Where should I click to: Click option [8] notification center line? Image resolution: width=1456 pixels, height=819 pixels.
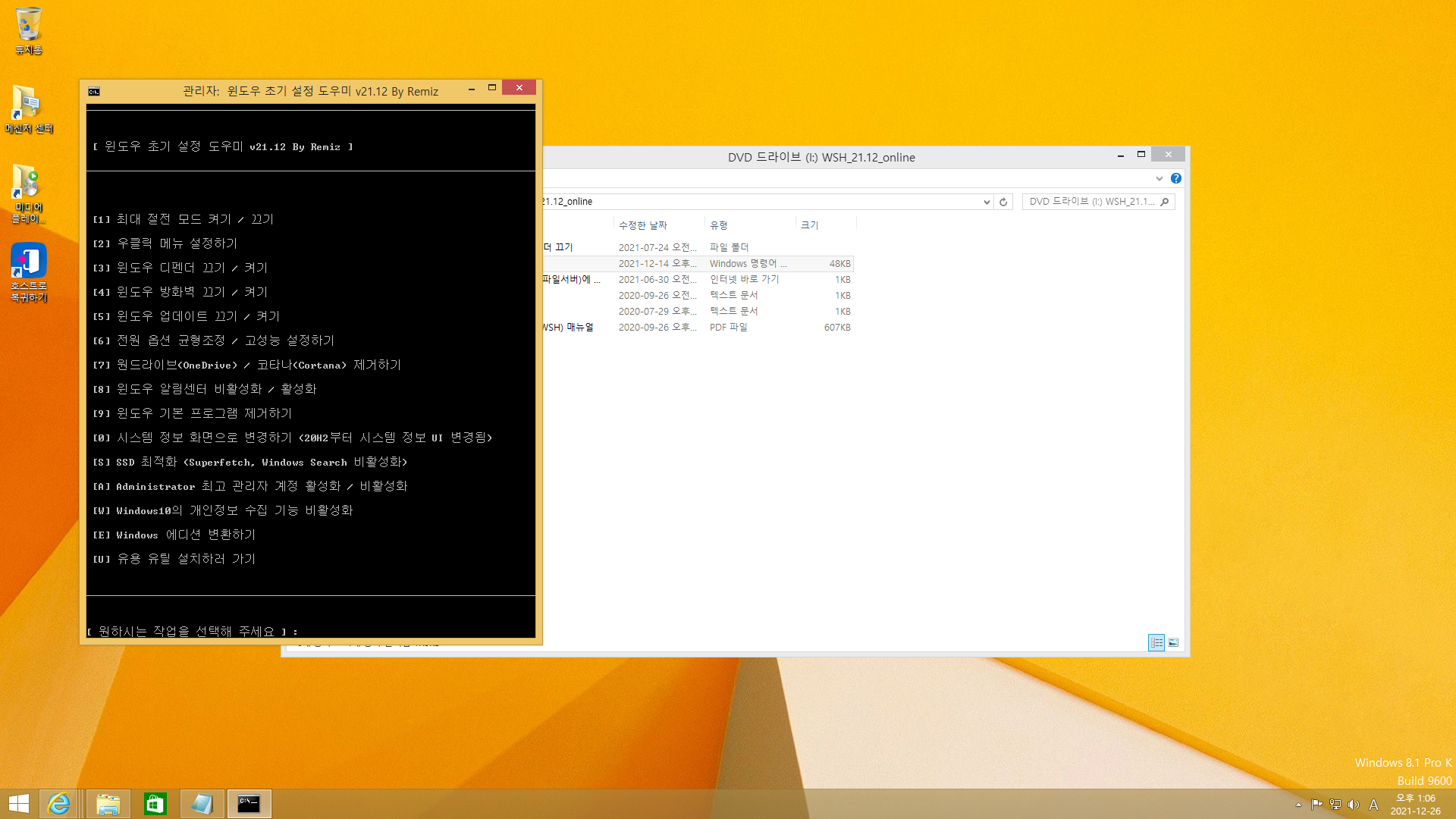tap(204, 389)
